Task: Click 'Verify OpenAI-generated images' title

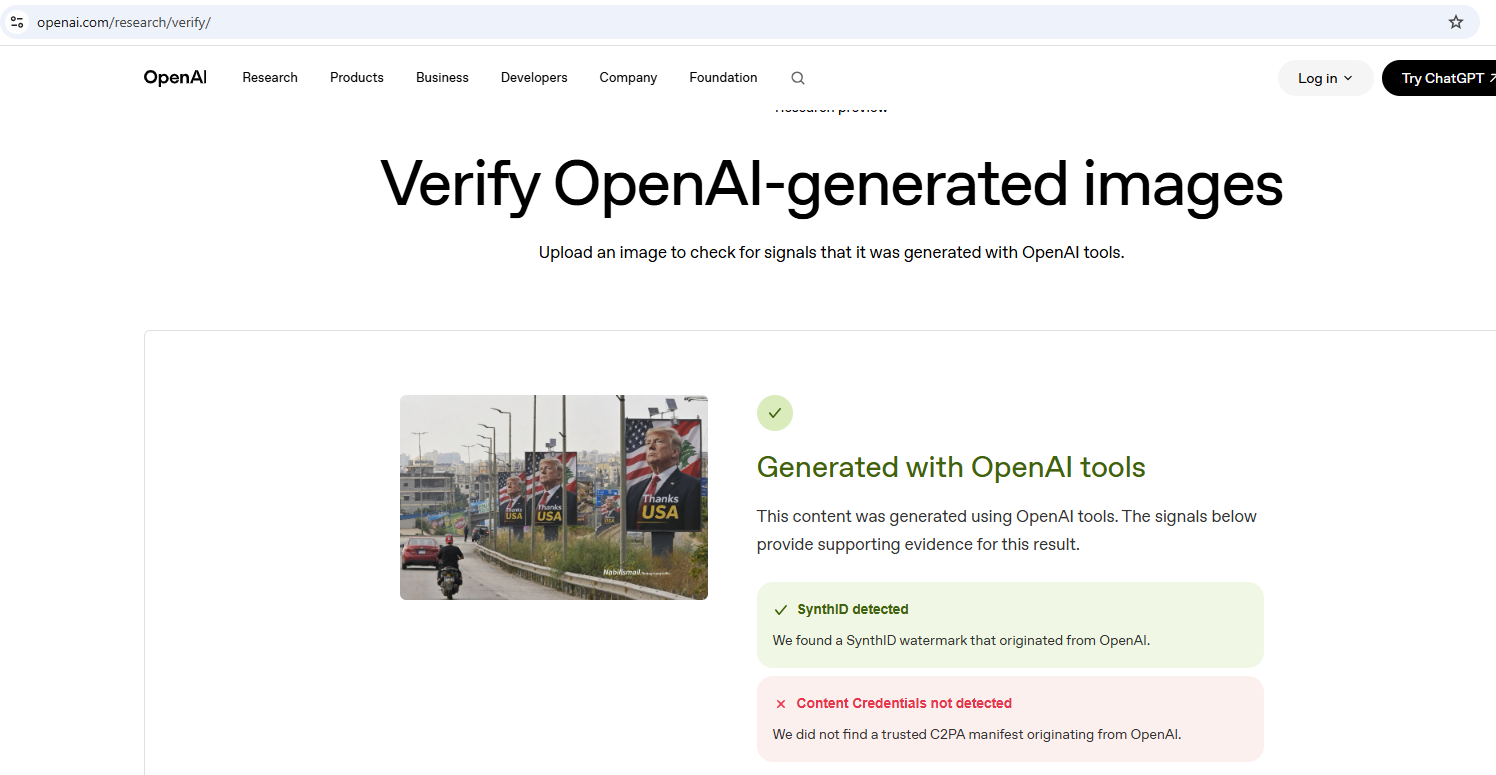Action: 832,184
